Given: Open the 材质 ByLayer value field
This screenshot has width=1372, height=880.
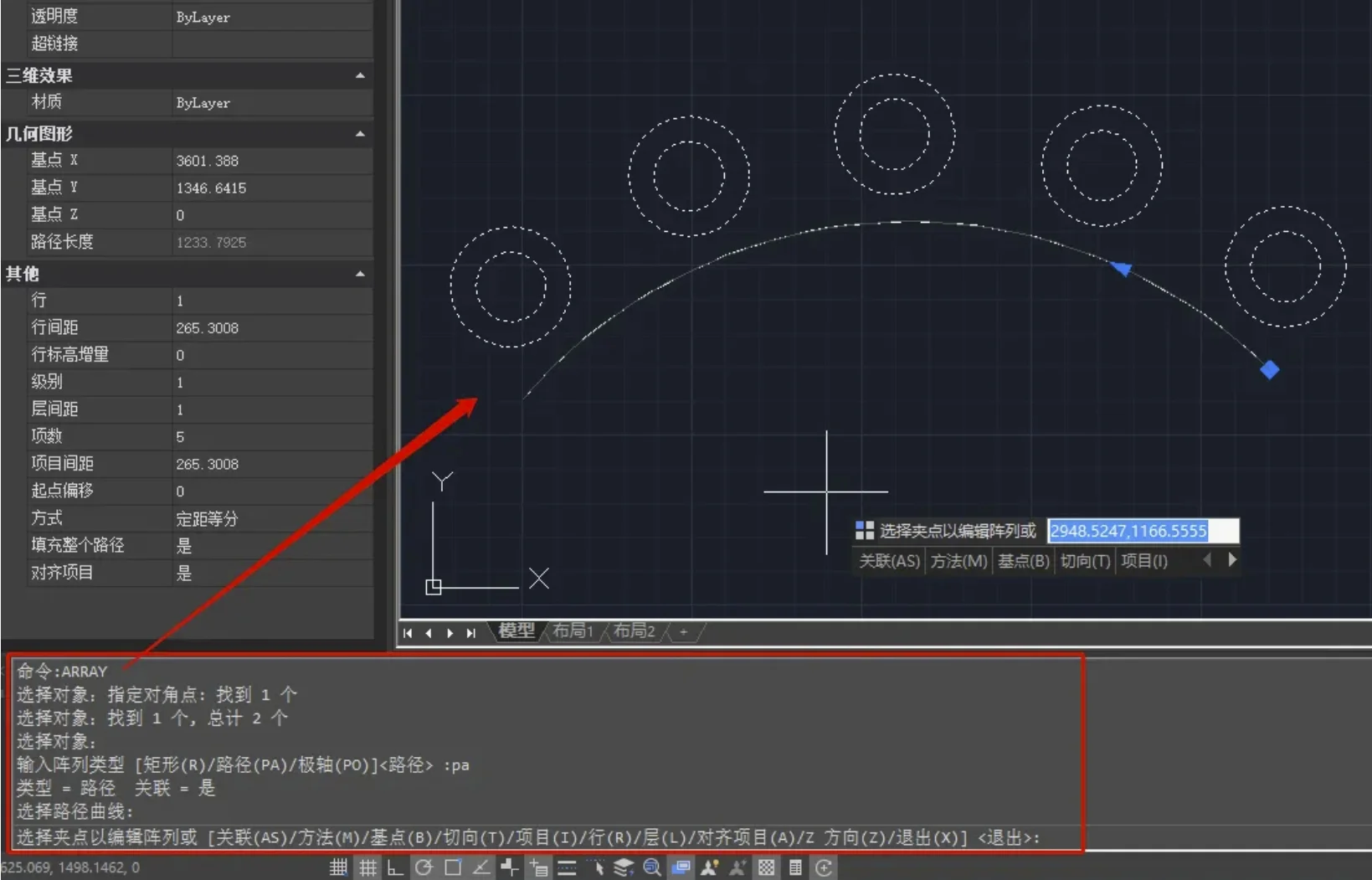Looking at the screenshot, I should coord(272,102).
